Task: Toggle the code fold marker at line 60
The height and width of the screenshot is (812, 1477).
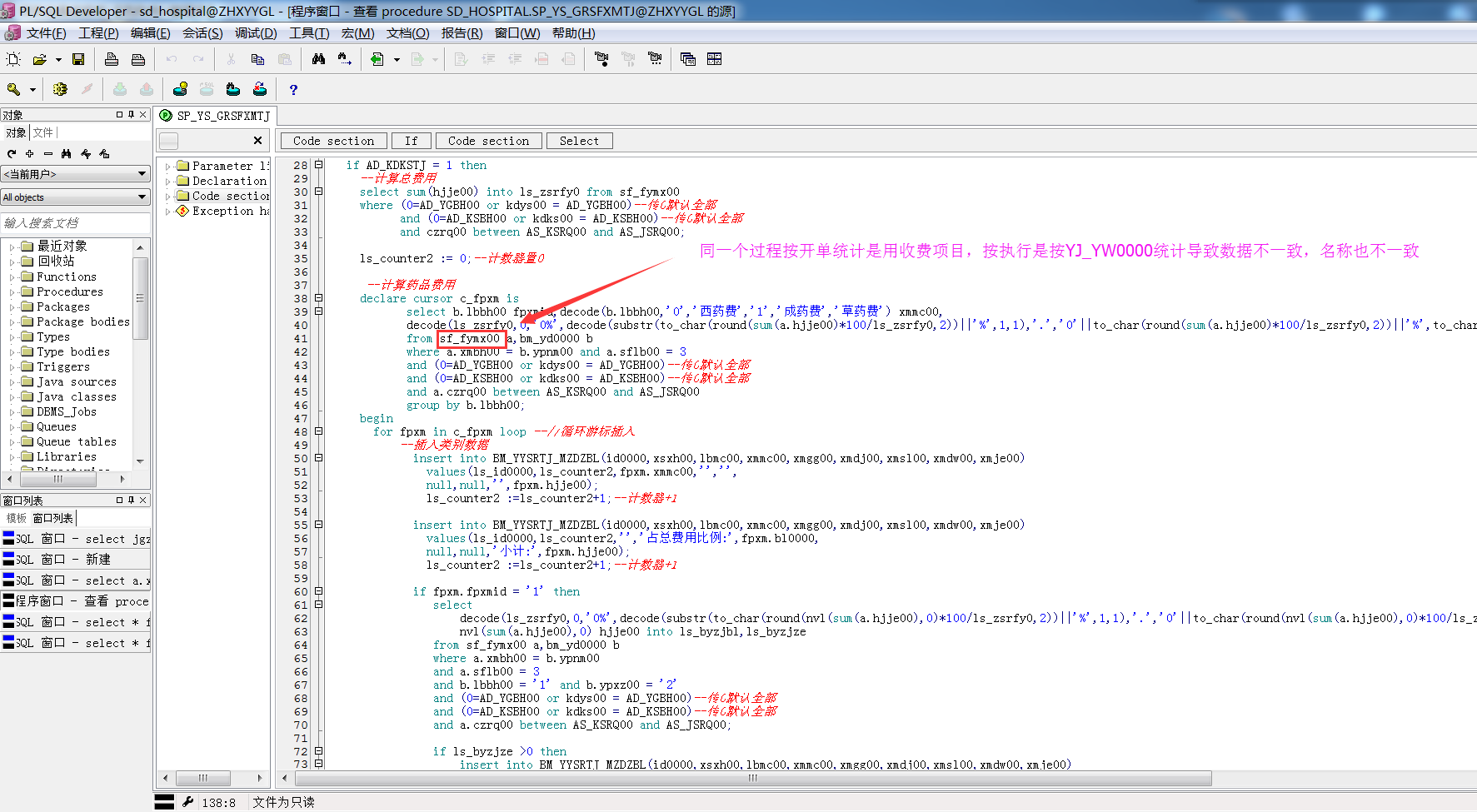Action: (x=318, y=591)
